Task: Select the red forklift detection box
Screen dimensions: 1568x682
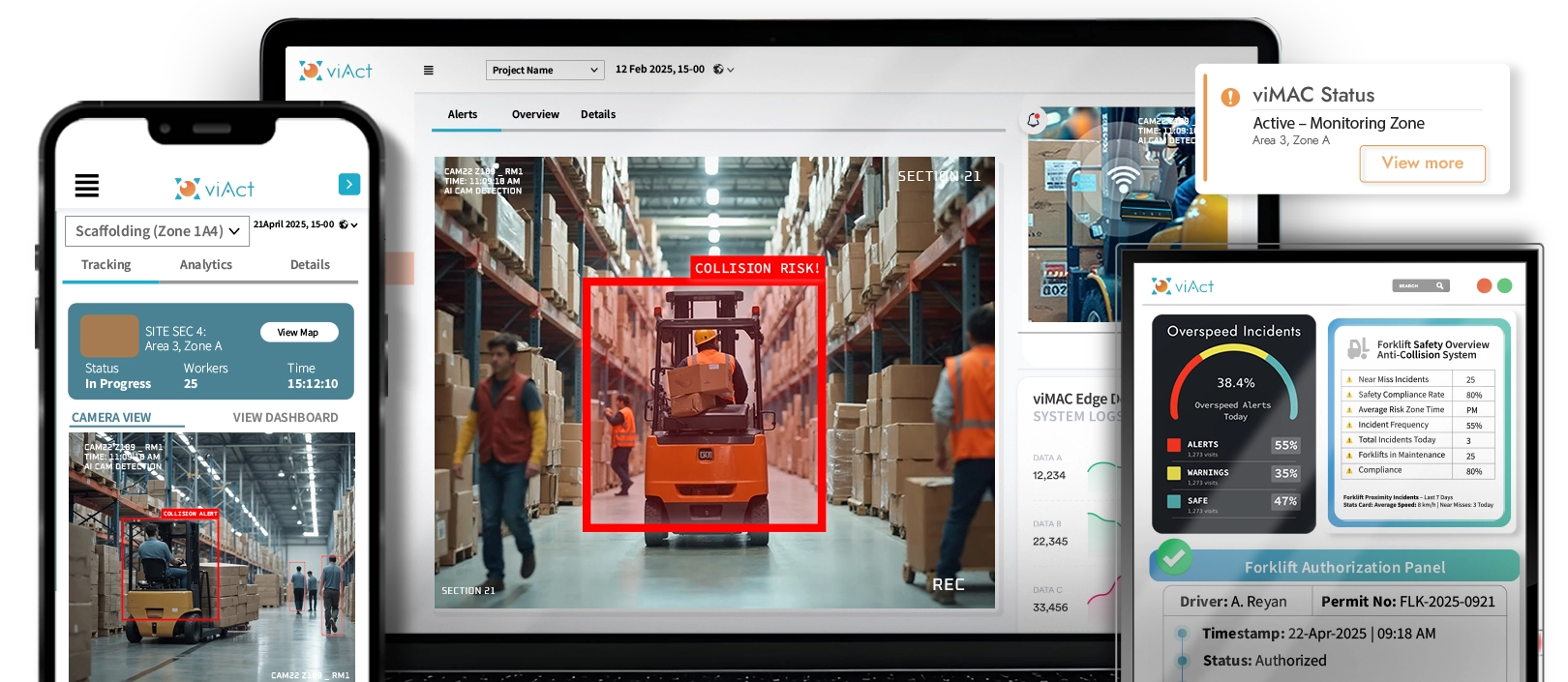Action: [704, 405]
